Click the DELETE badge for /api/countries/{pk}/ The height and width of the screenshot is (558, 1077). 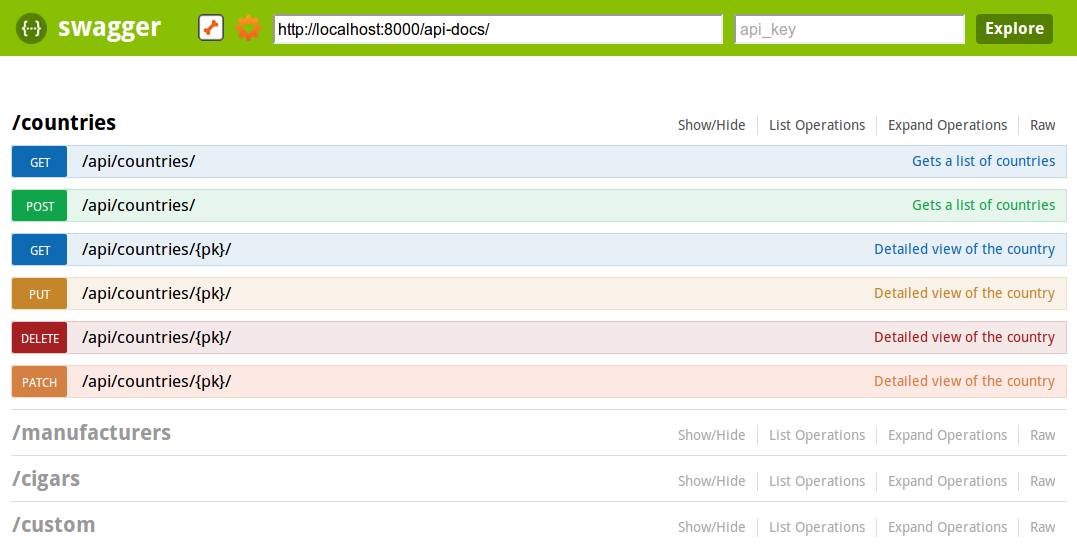tap(40, 338)
